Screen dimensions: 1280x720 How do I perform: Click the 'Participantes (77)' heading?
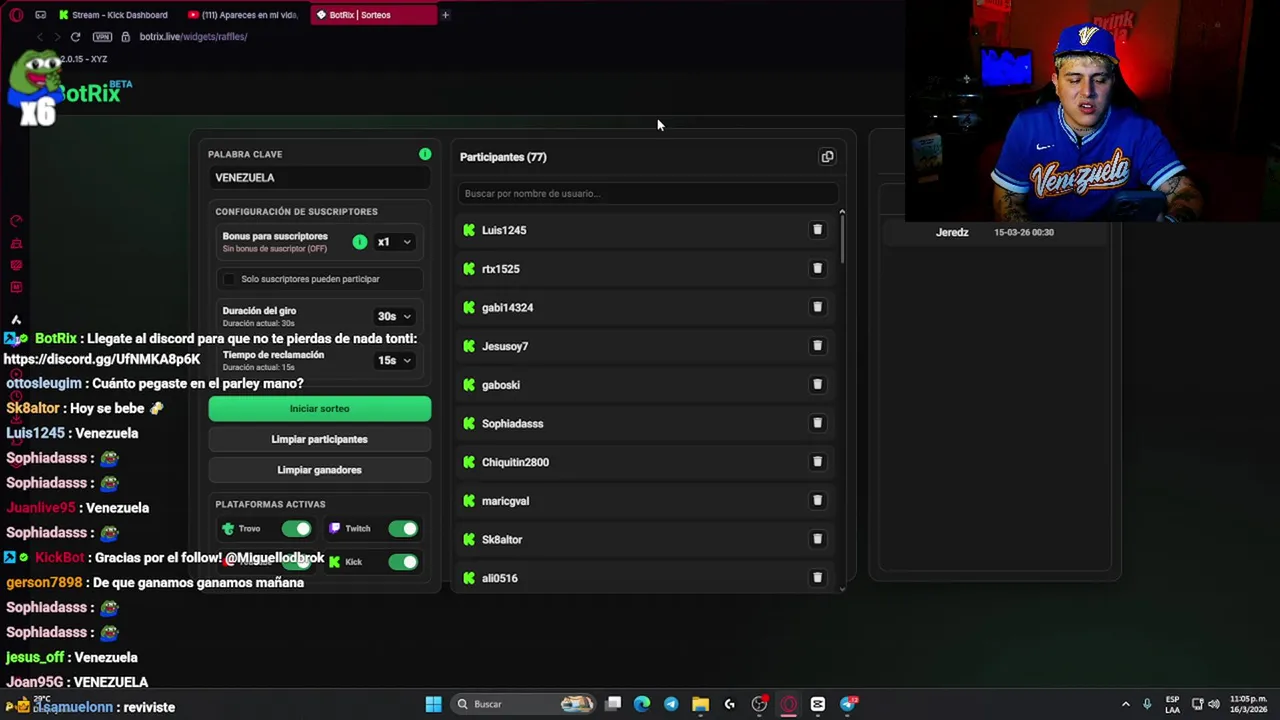tap(503, 157)
